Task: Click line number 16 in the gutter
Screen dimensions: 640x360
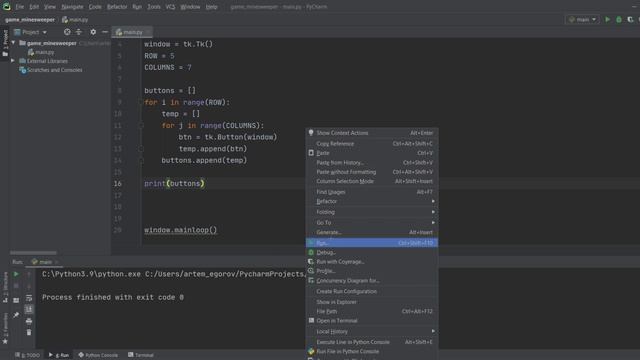Action: point(118,184)
